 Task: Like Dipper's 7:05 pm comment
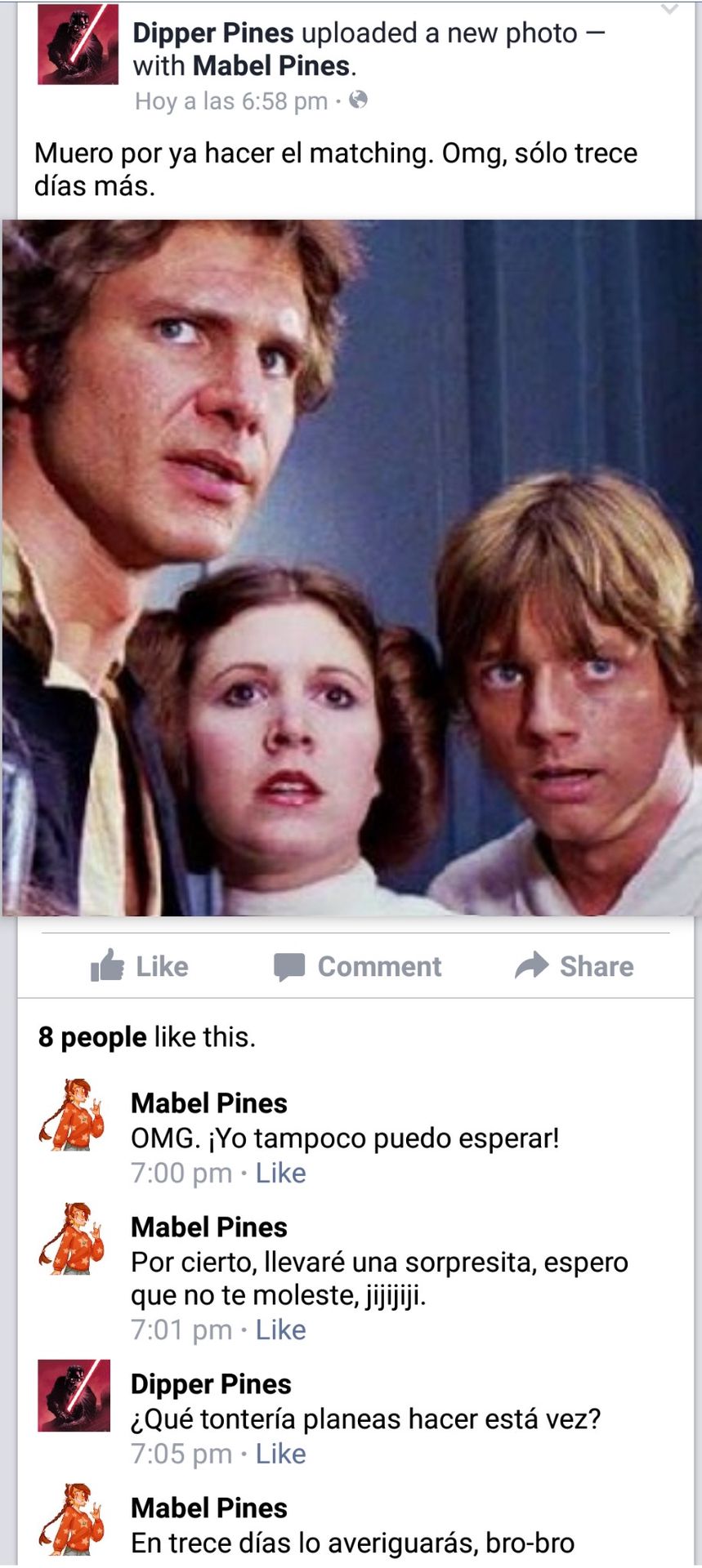coord(280,1454)
